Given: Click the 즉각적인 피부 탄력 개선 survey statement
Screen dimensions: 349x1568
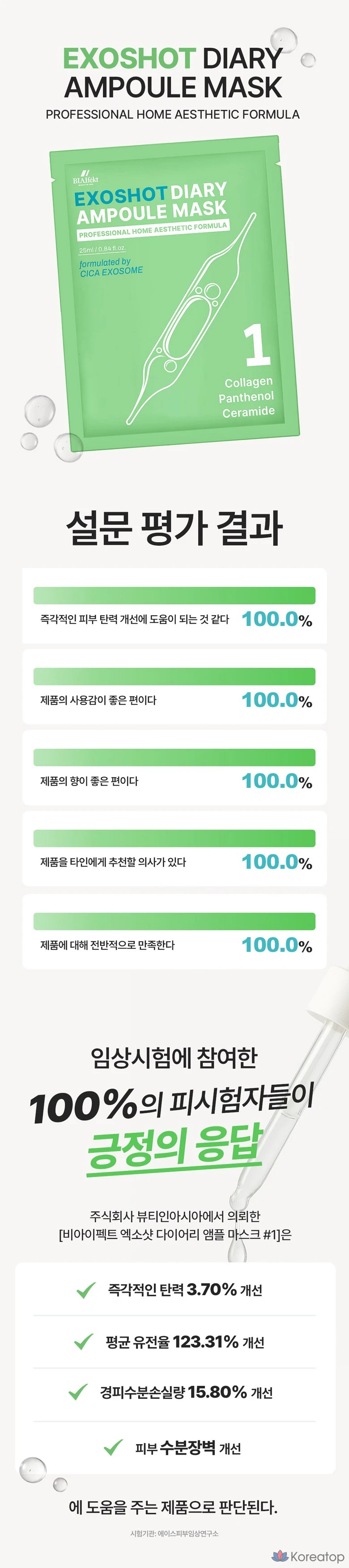Looking at the screenshot, I should [x=135, y=619].
